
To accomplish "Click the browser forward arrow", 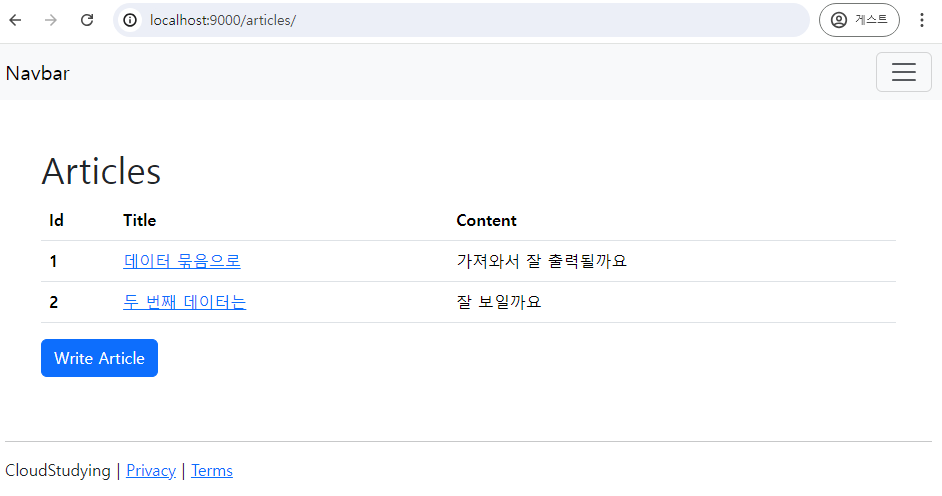I will point(51,20).
